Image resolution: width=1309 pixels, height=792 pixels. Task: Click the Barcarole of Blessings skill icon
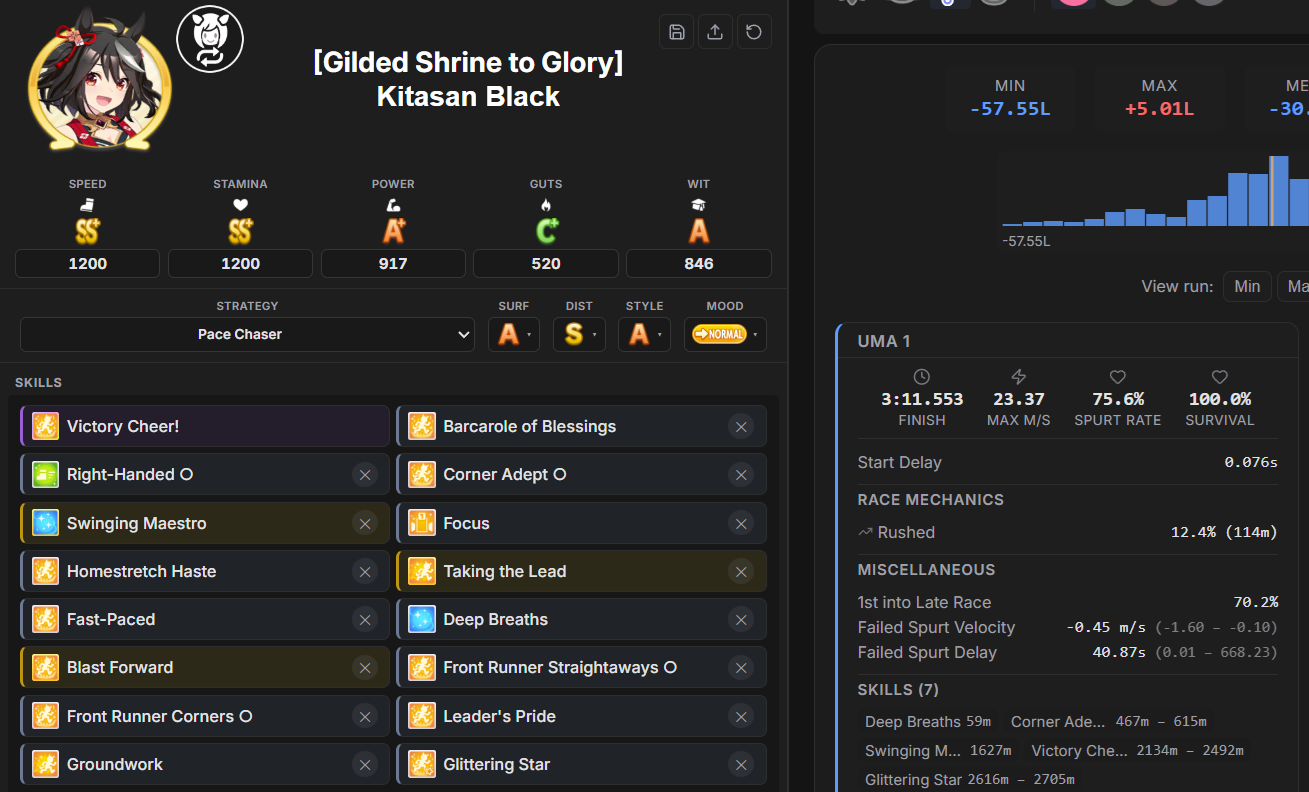[422, 426]
